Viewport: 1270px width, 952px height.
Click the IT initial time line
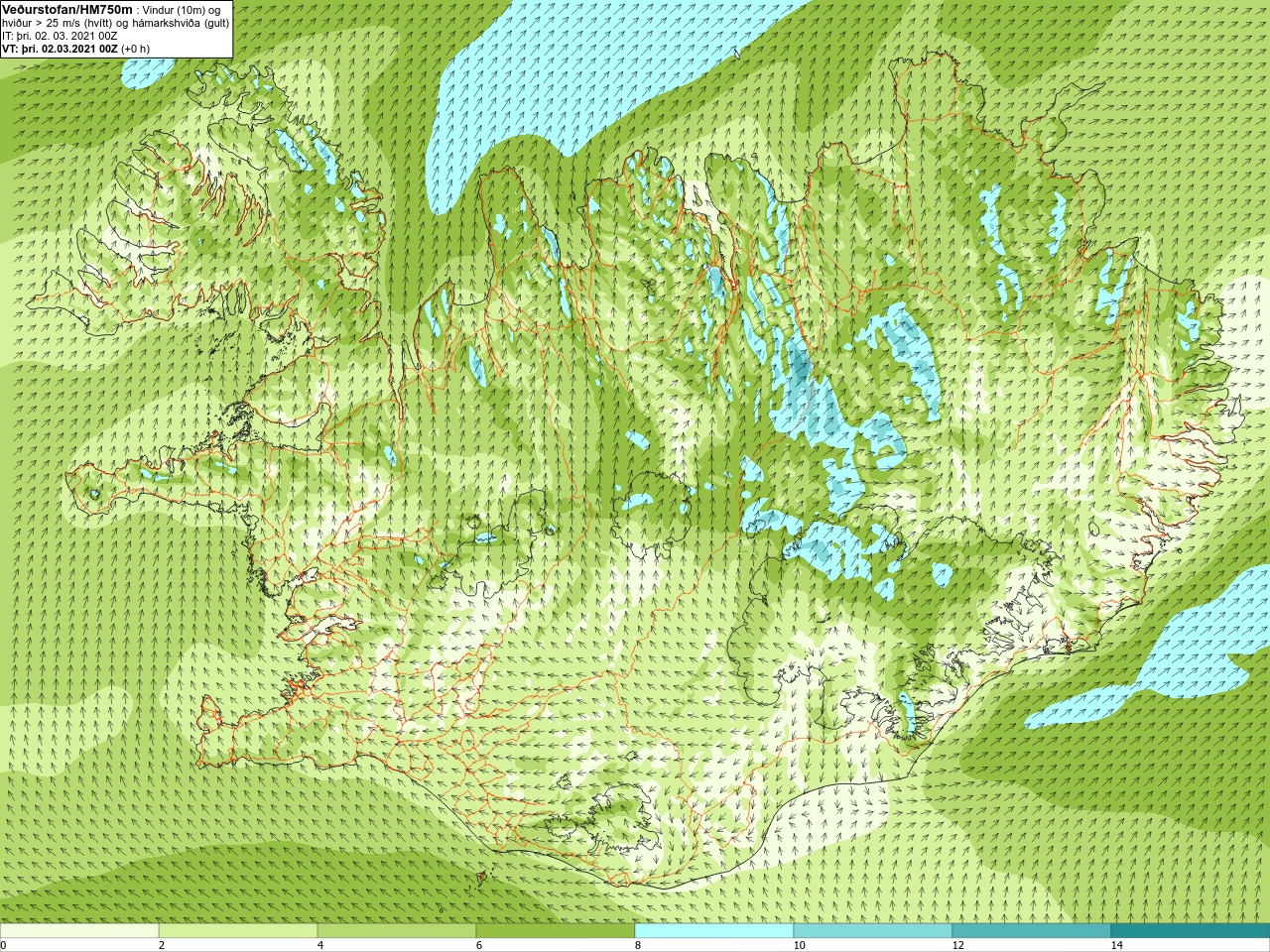pyautogui.click(x=60, y=36)
